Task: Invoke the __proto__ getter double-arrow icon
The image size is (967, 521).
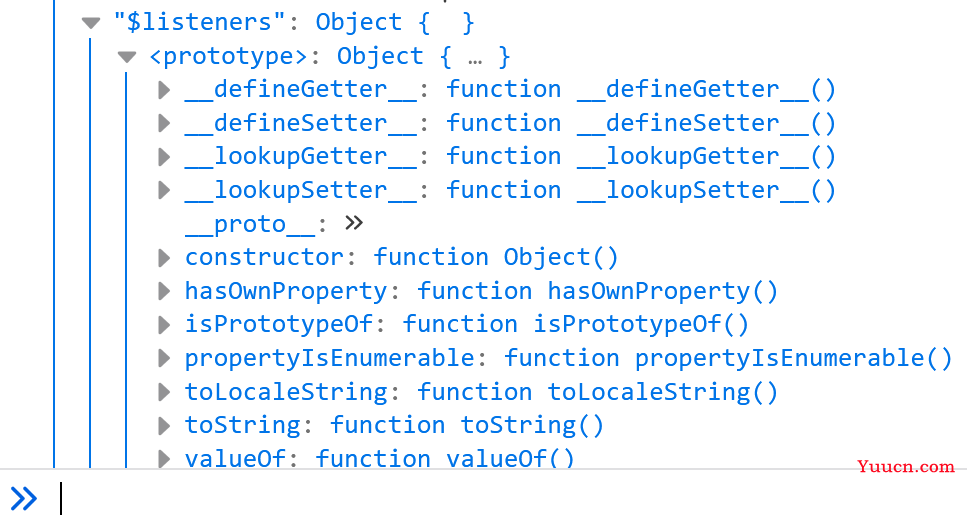Action: click(x=354, y=223)
